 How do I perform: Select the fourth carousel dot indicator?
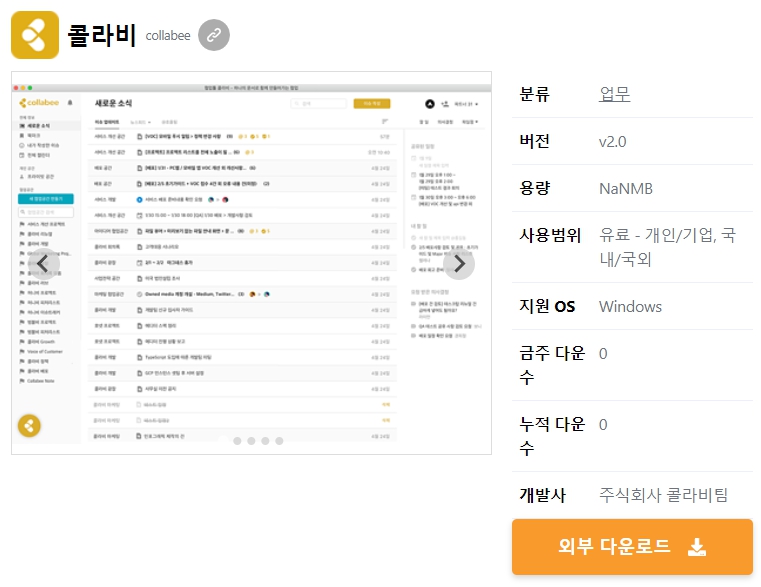pyautogui.click(x=265, y=441)
